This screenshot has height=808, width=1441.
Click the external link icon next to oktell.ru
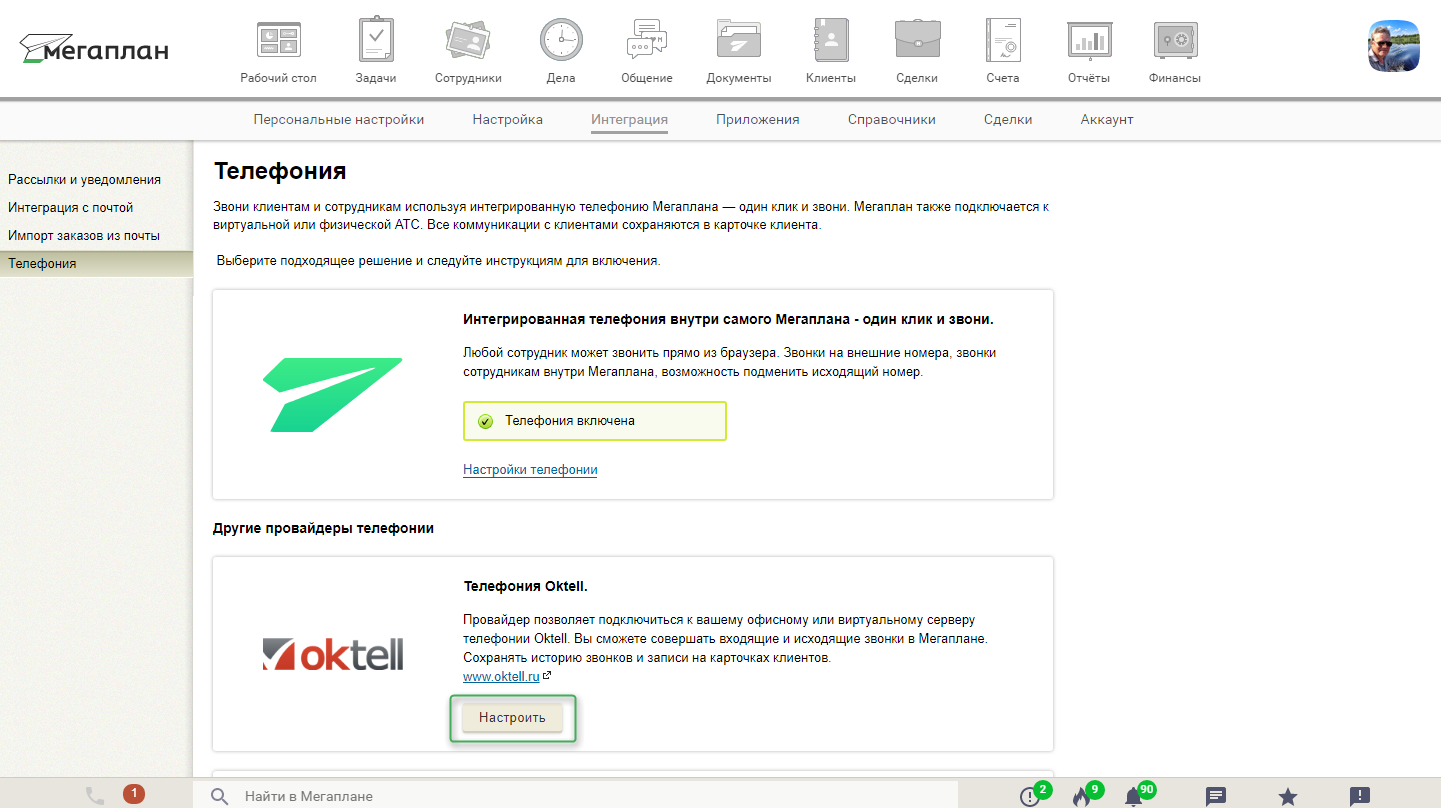pos(547,676)
